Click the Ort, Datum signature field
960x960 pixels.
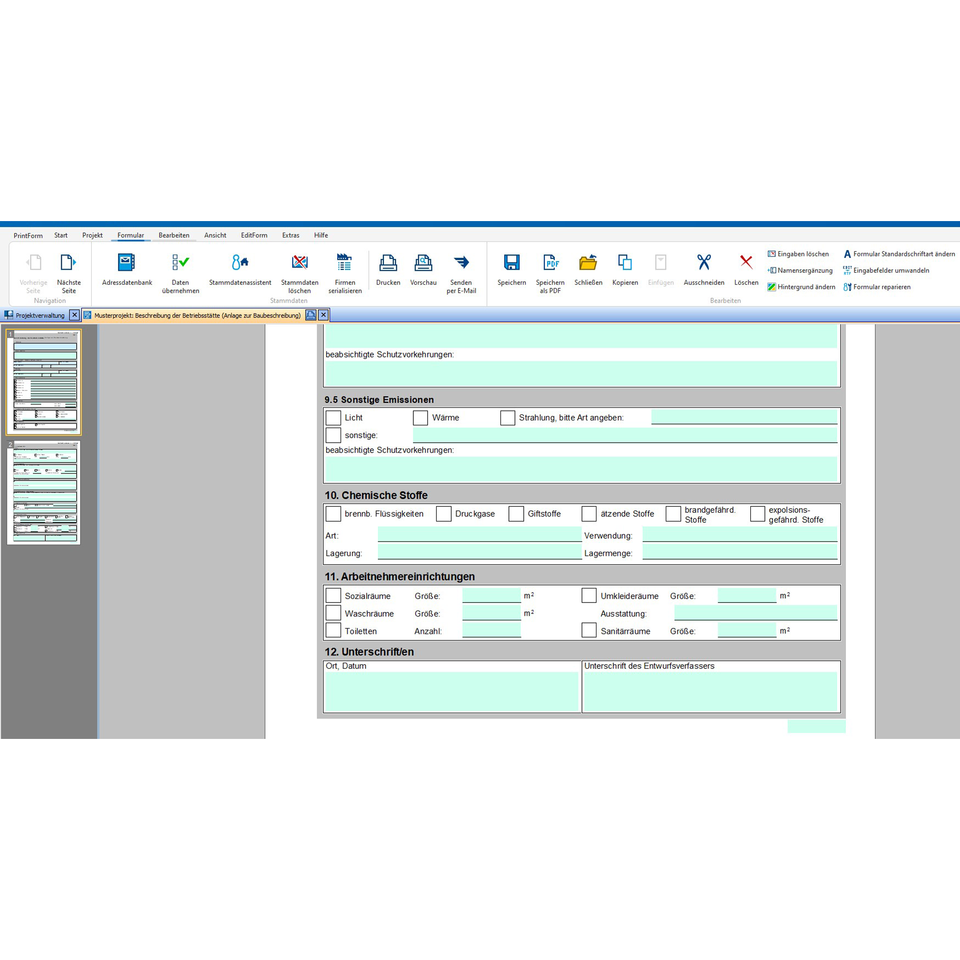(x=451, y=691)
